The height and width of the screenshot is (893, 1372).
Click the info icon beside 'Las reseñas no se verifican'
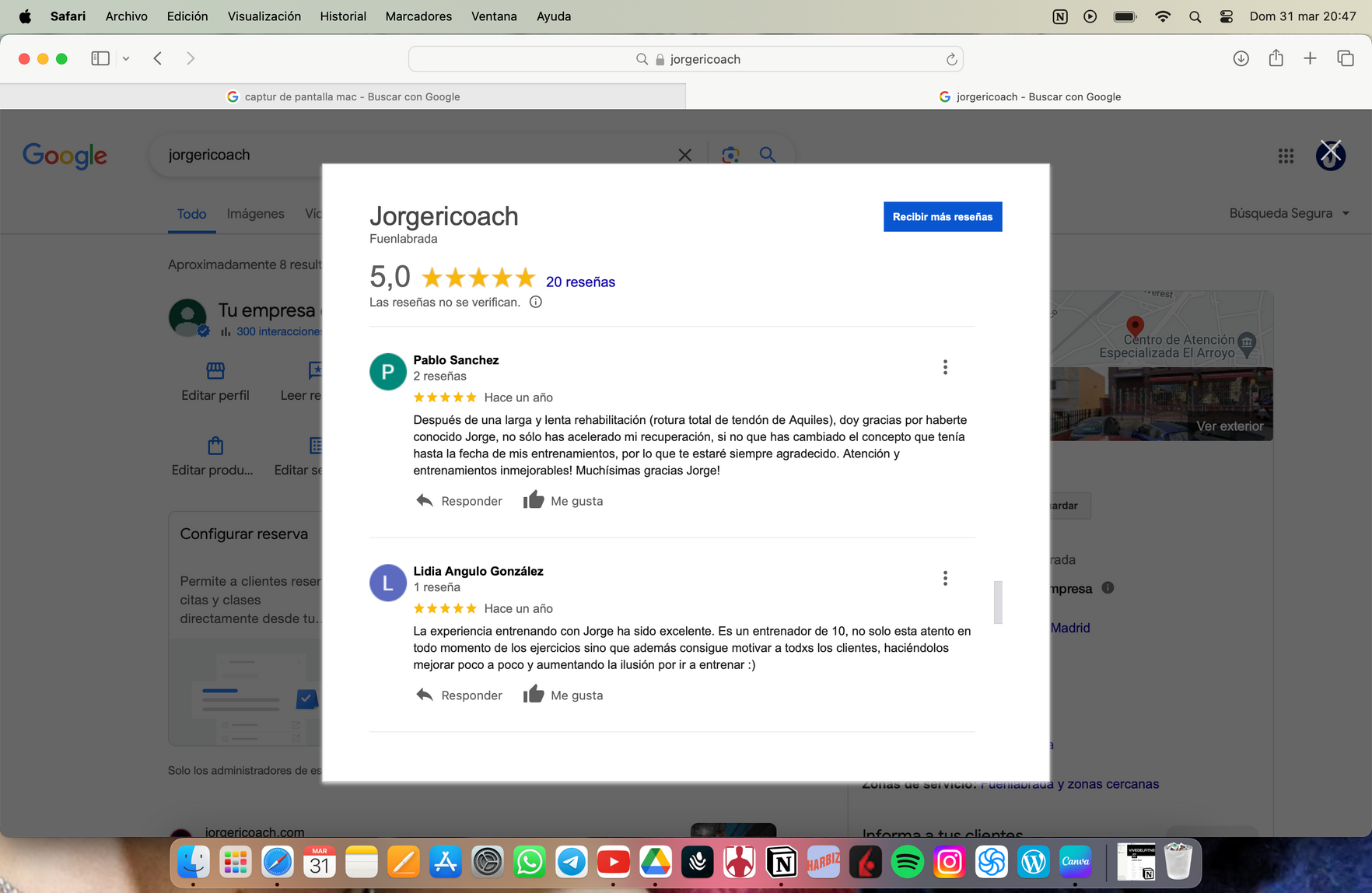(x=536, y=303)
